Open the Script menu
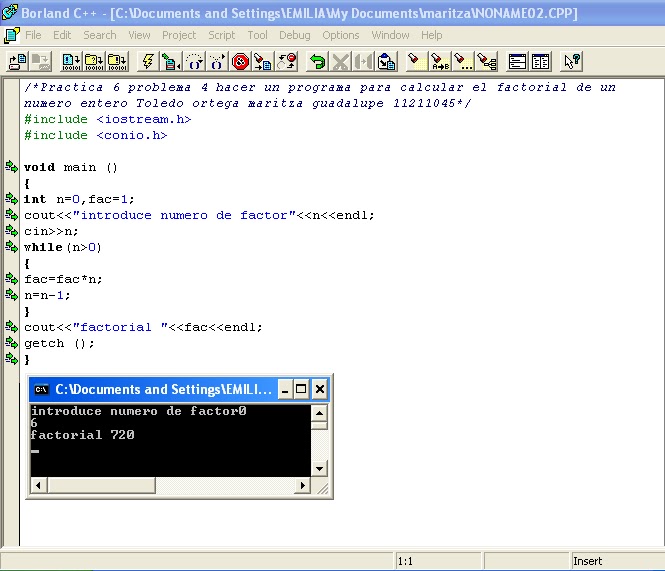 pos(221,35)
